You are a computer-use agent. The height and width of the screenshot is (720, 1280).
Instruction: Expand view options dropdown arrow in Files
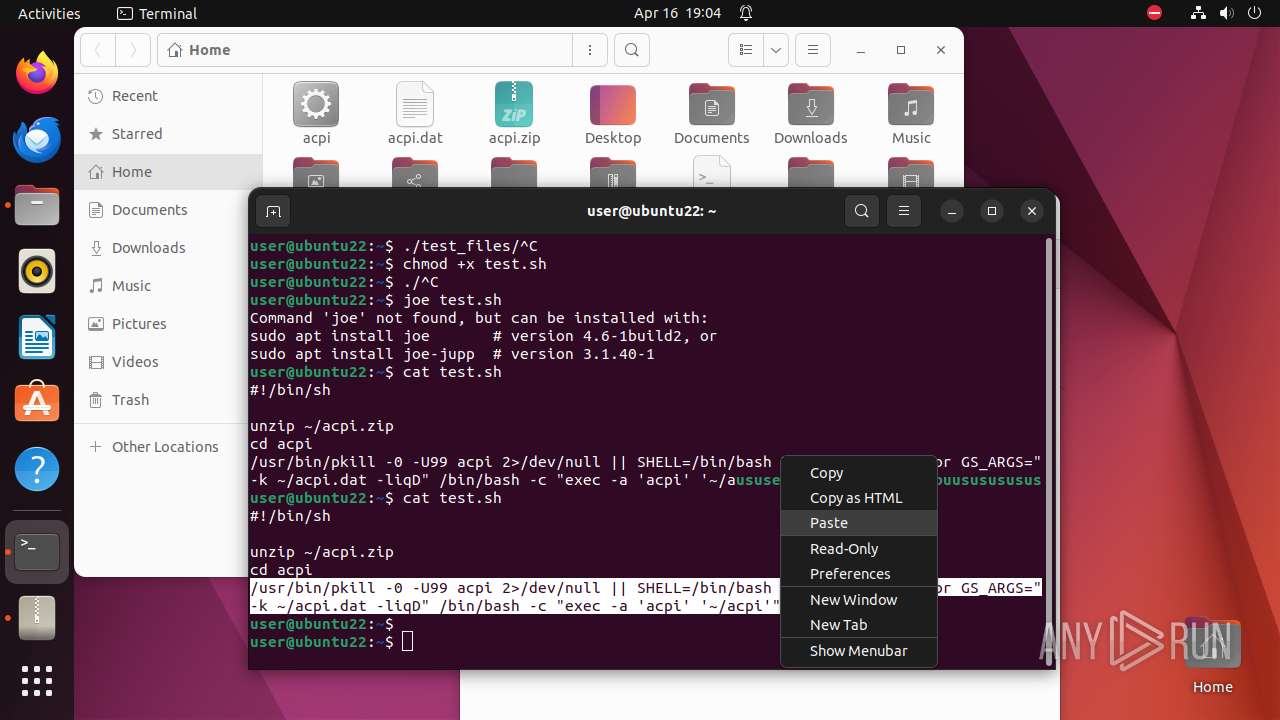tap(776, 50)
